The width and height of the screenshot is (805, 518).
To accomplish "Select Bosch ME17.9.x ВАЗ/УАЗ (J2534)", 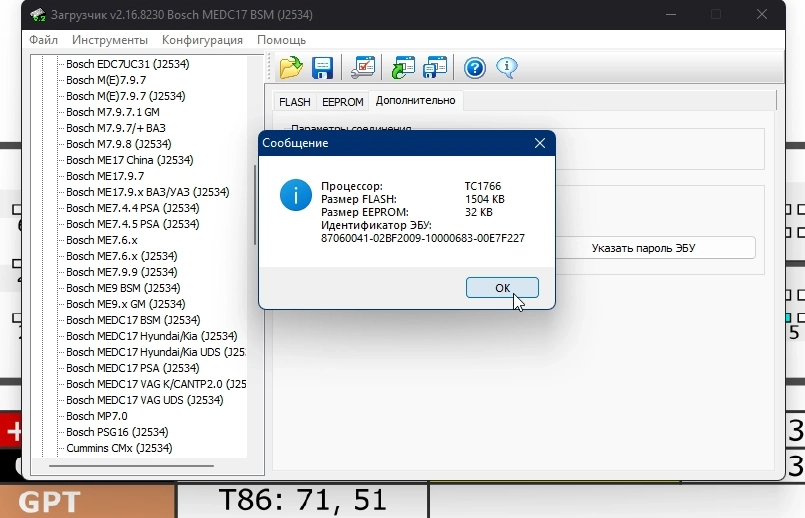I will [x=148, y=192].
